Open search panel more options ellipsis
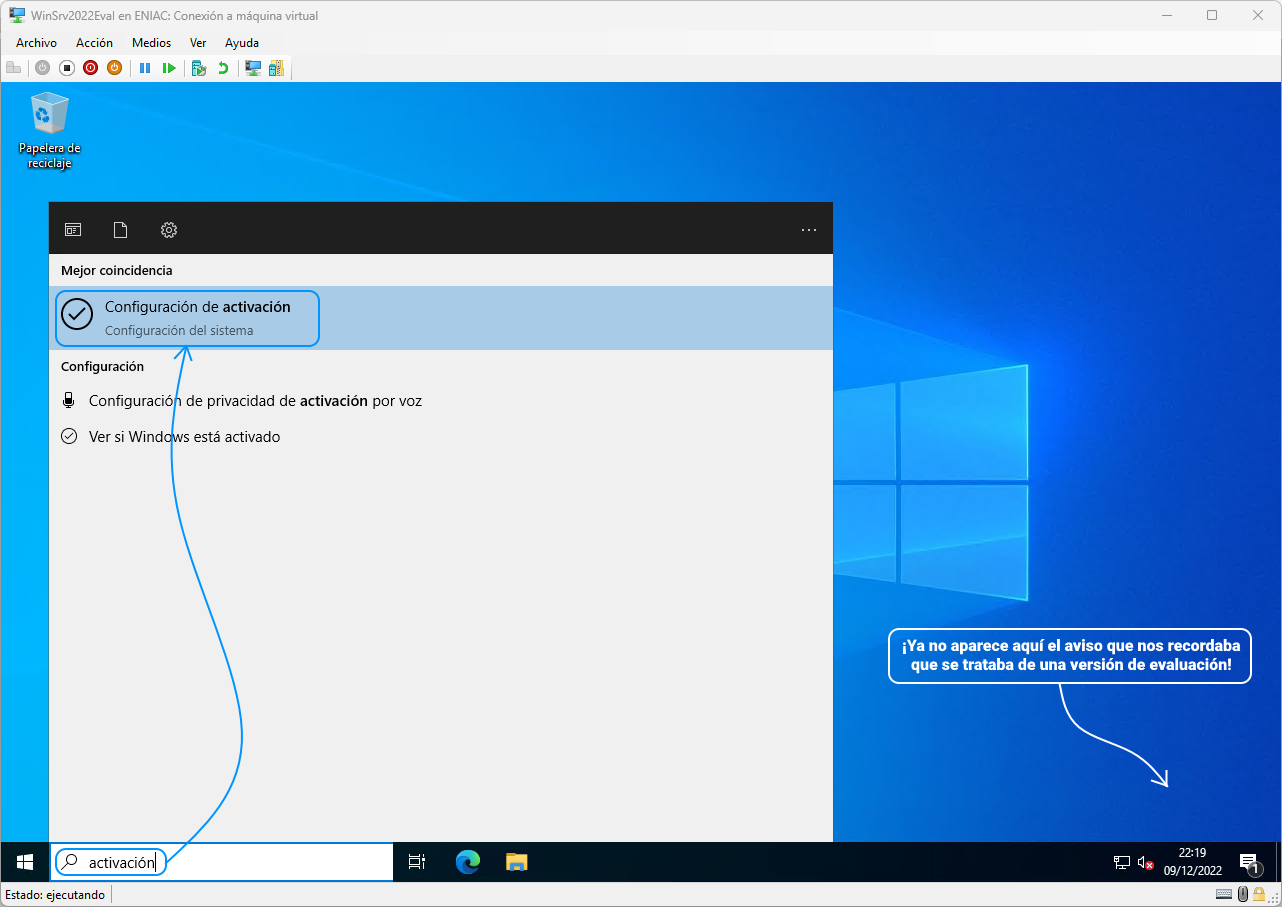 (809, 230)
